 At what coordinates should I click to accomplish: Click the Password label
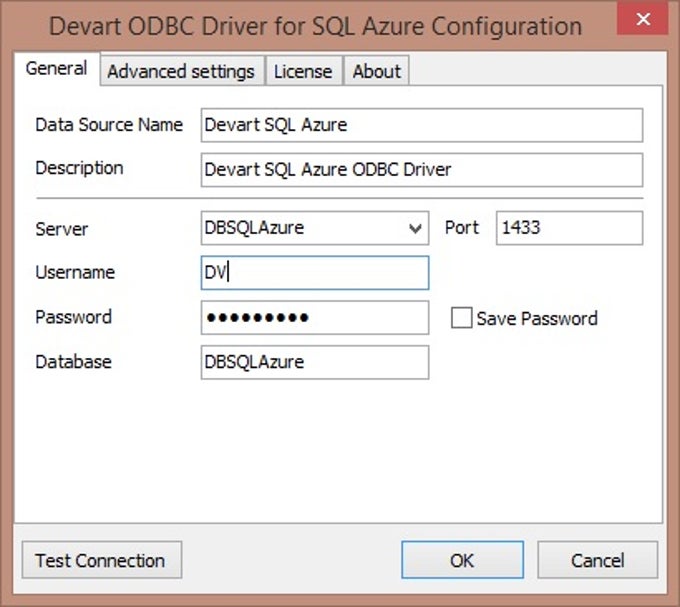73,317
